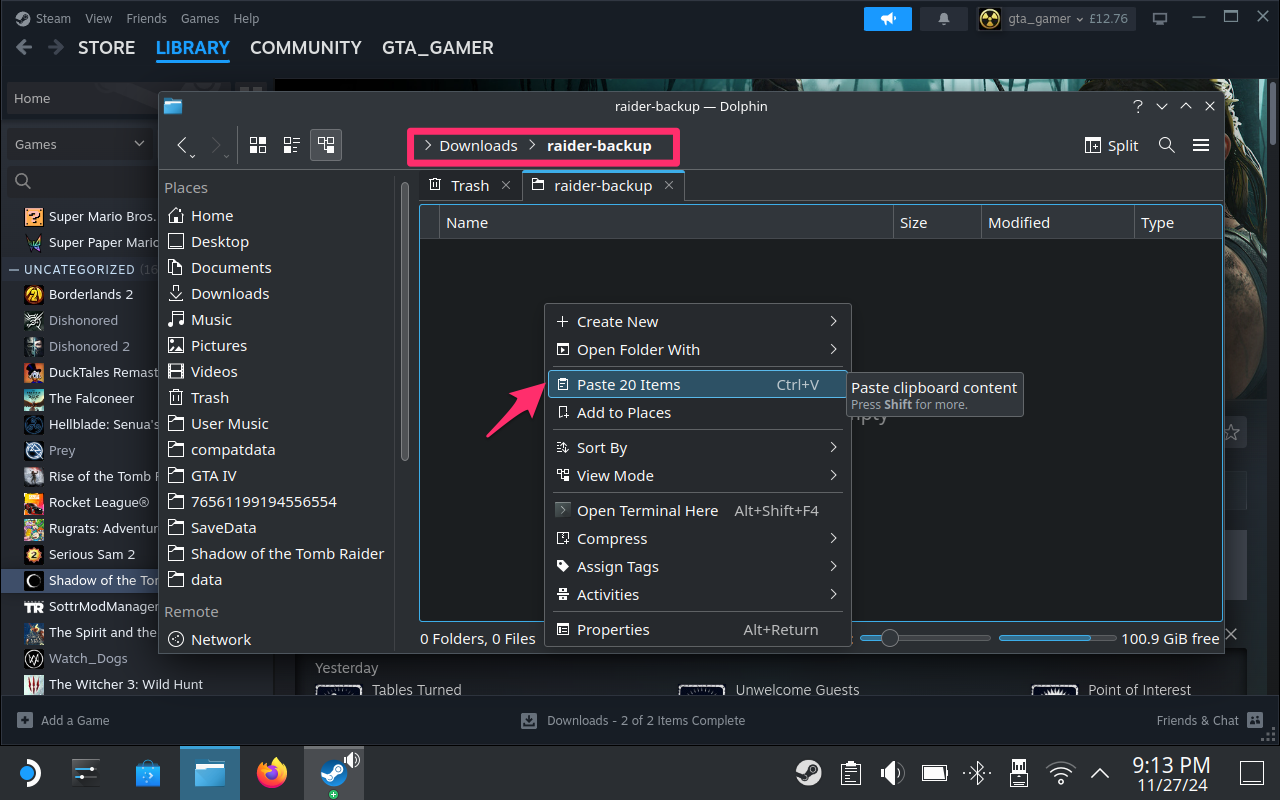
Task: Toggle Details view mode button in toolbar
Action: click(326, 145)
